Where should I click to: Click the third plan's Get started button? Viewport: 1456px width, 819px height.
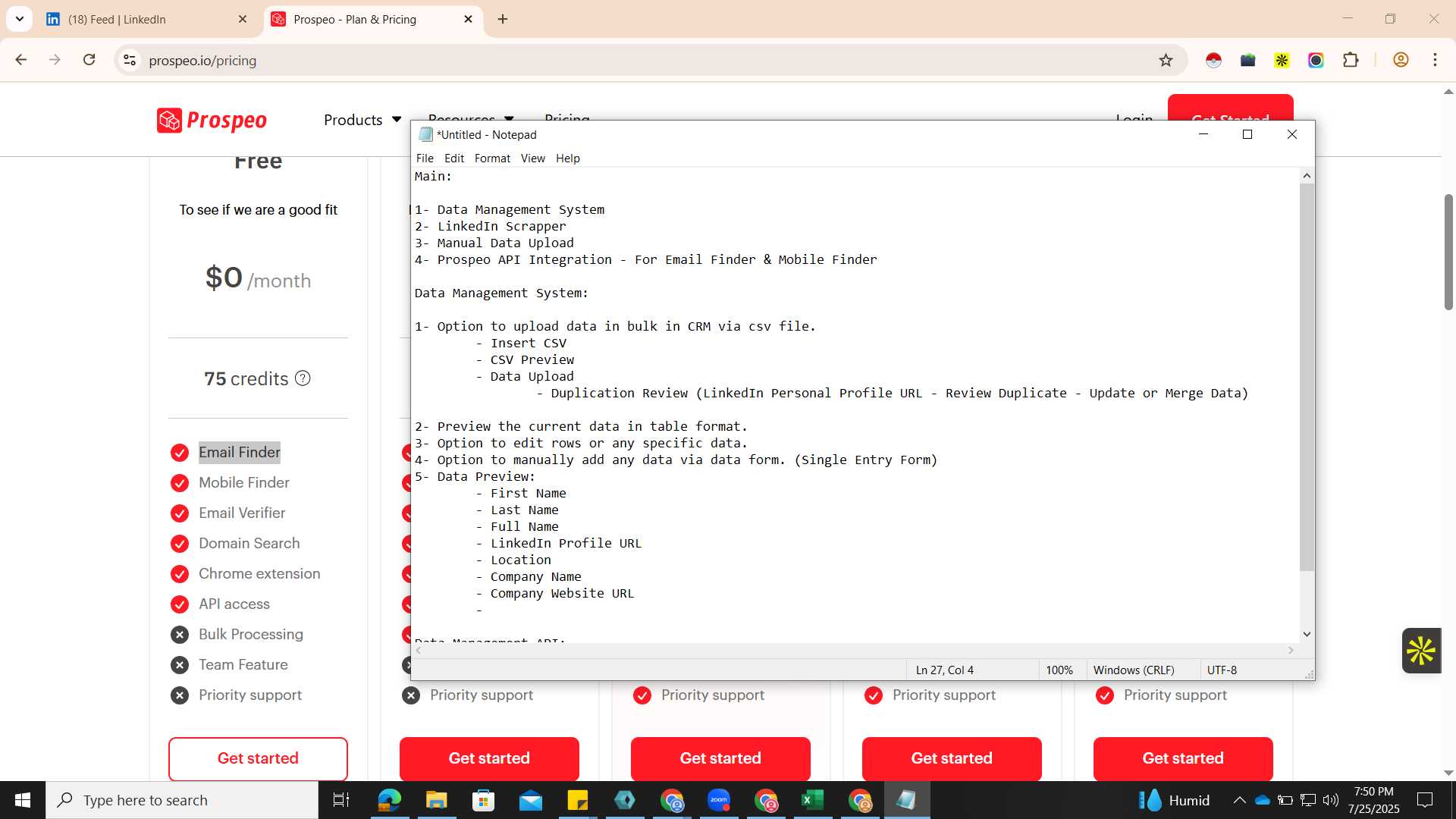click(720, 758)
